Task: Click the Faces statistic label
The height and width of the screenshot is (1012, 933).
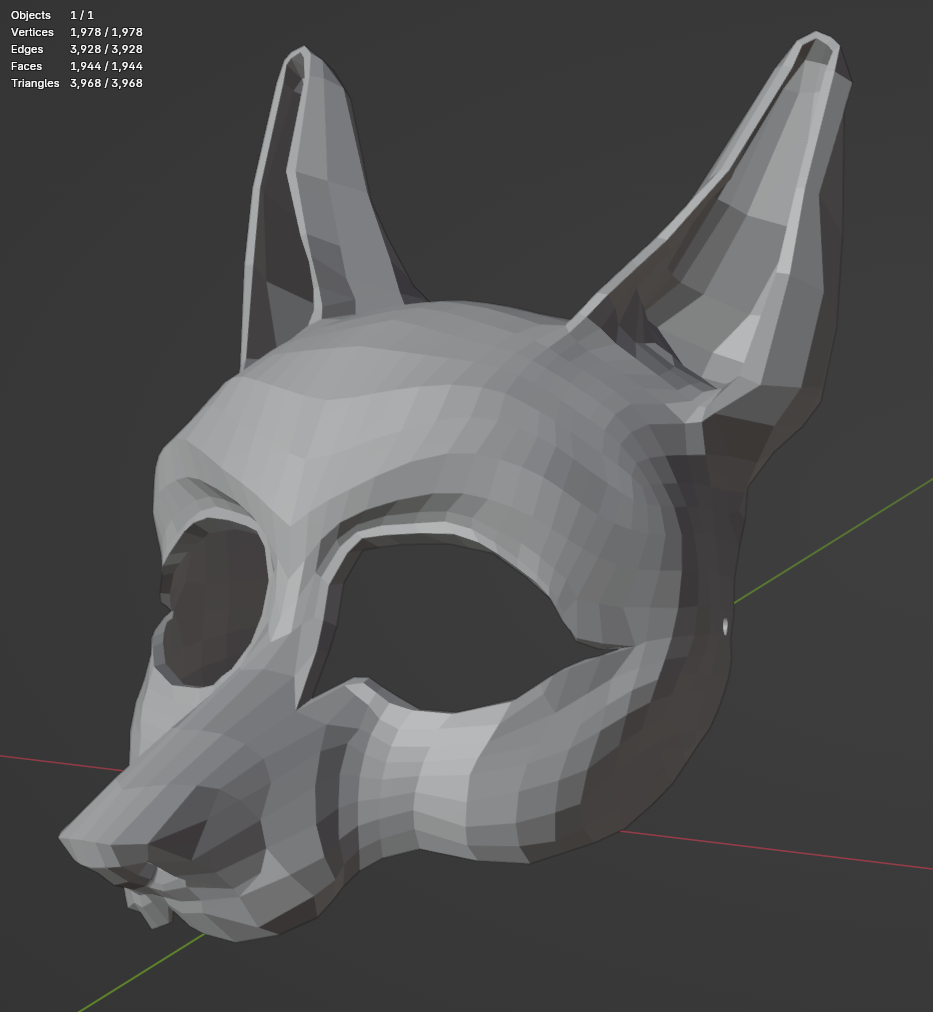Action: tap(26, 66)
